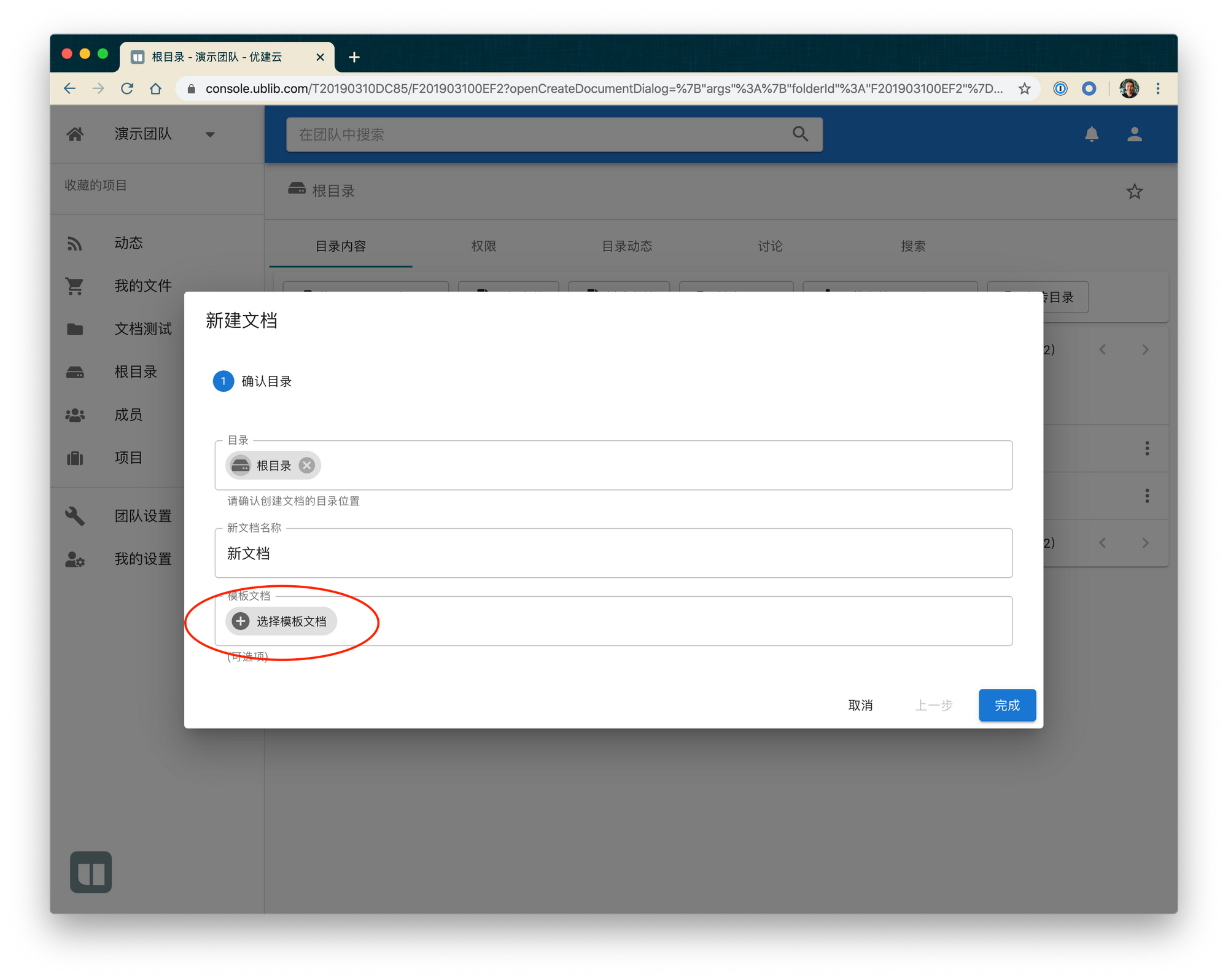Viewport: 1228px width, 980px height.
Task: Click the 取消 button
Action: (860, 706)
